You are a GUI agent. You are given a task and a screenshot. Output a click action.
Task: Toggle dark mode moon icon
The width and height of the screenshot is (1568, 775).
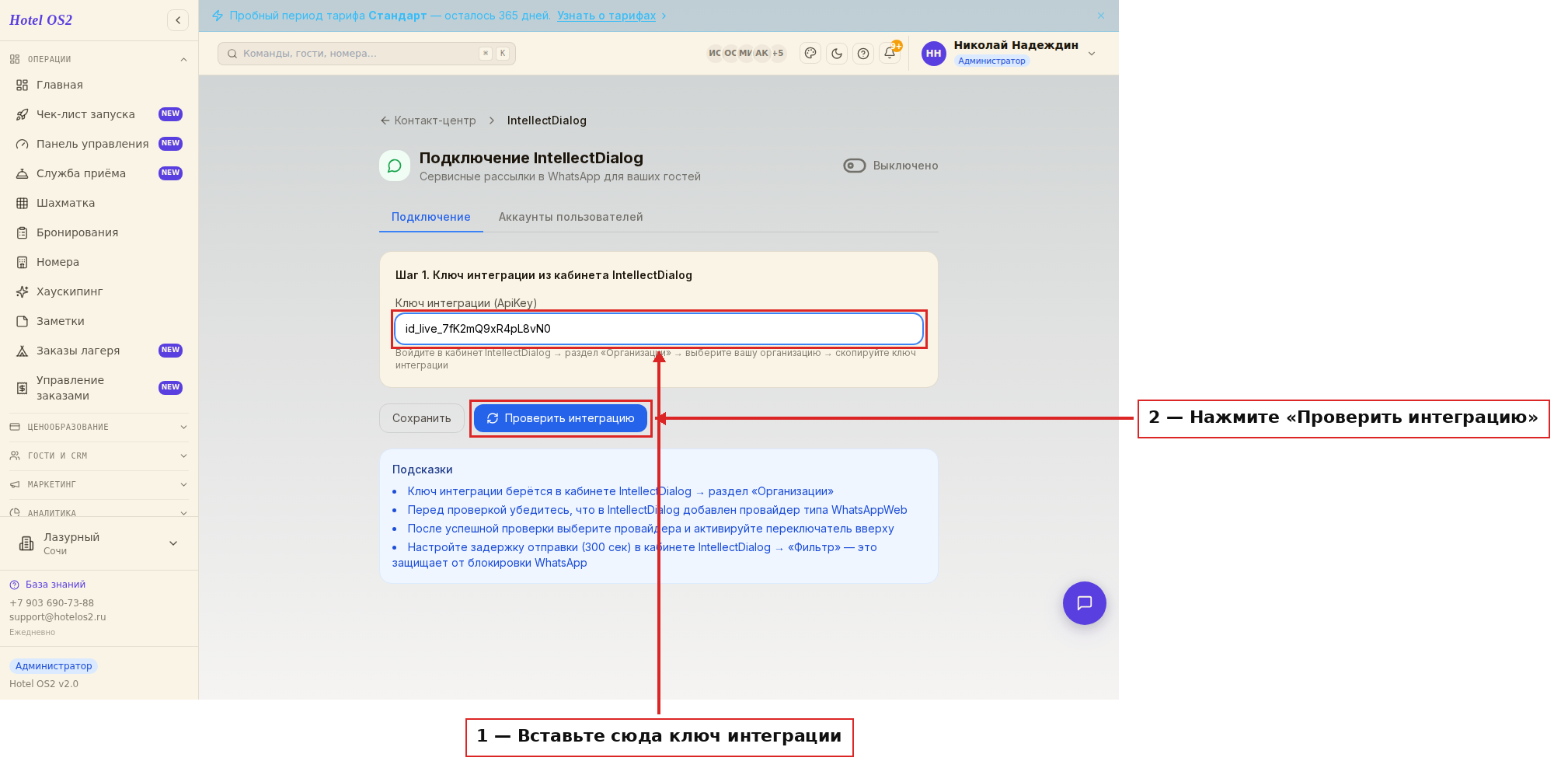coord(837,54)
